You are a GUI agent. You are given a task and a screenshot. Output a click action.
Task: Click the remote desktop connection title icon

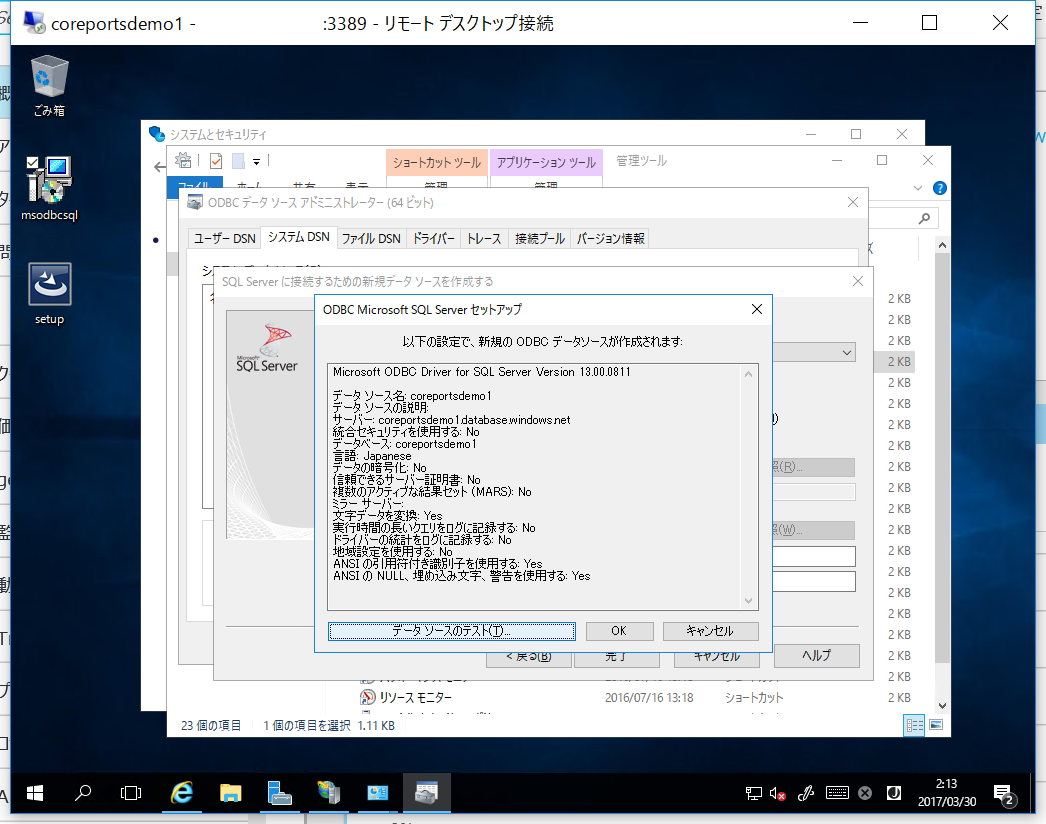[34, 23]
